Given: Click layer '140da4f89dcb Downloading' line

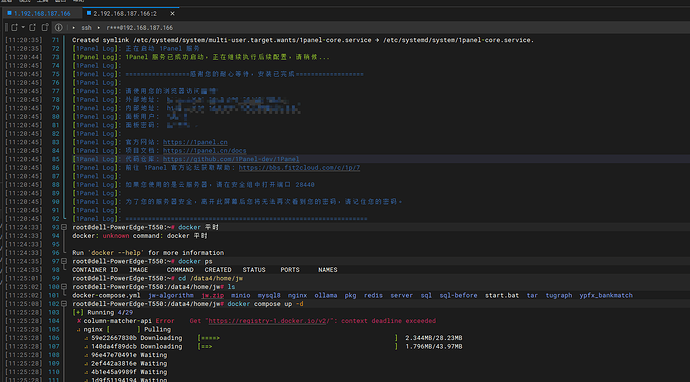Looking at the screenshot, I should click(136, 346).
